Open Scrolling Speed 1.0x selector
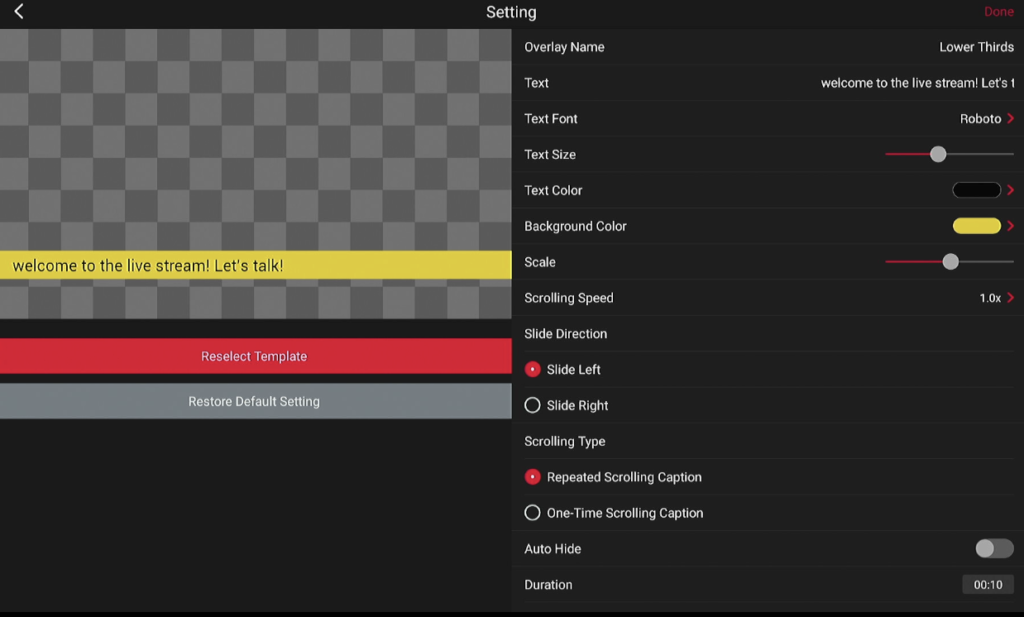 coord(996,298)
